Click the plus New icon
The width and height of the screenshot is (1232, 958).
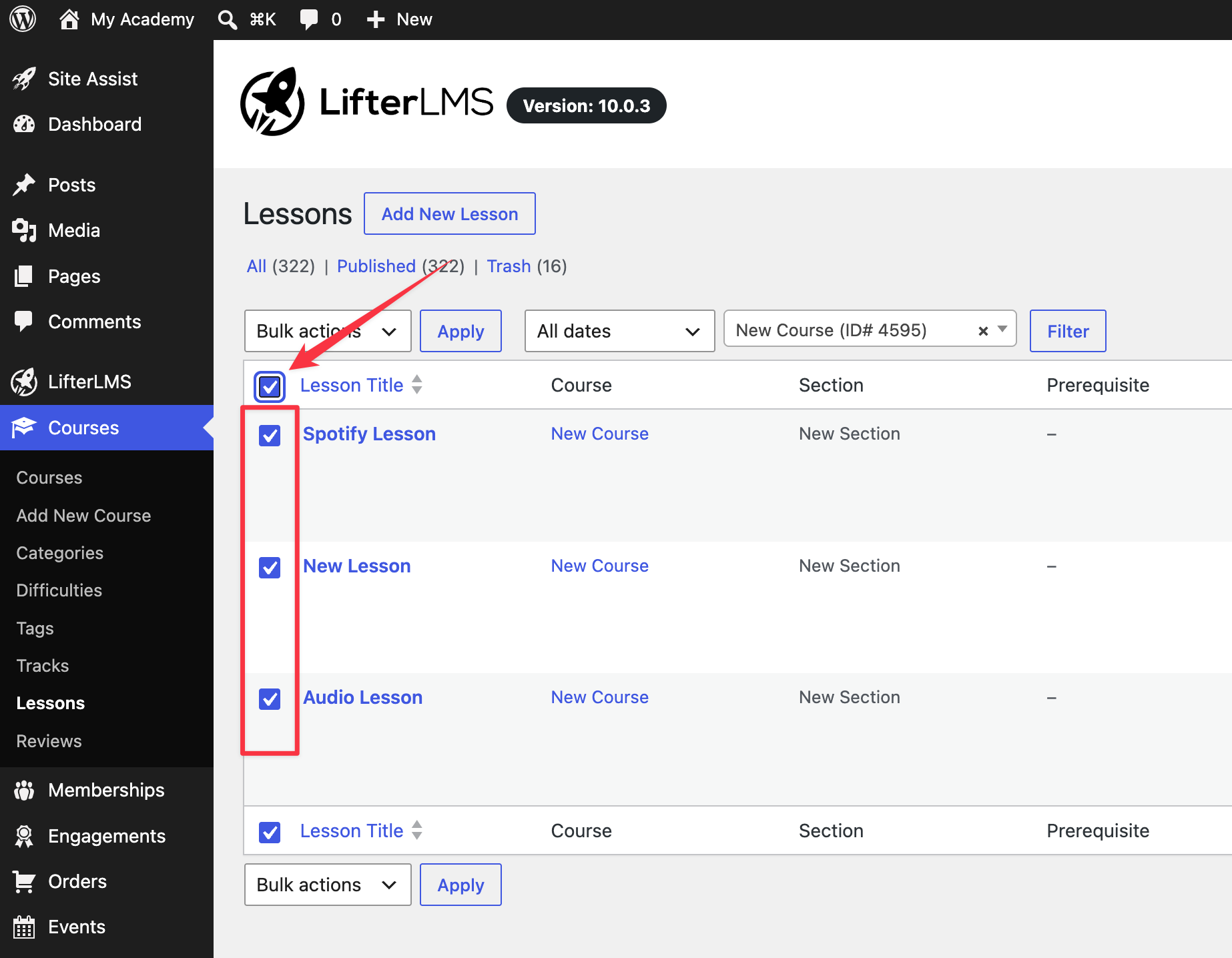[x=376, y=19]
